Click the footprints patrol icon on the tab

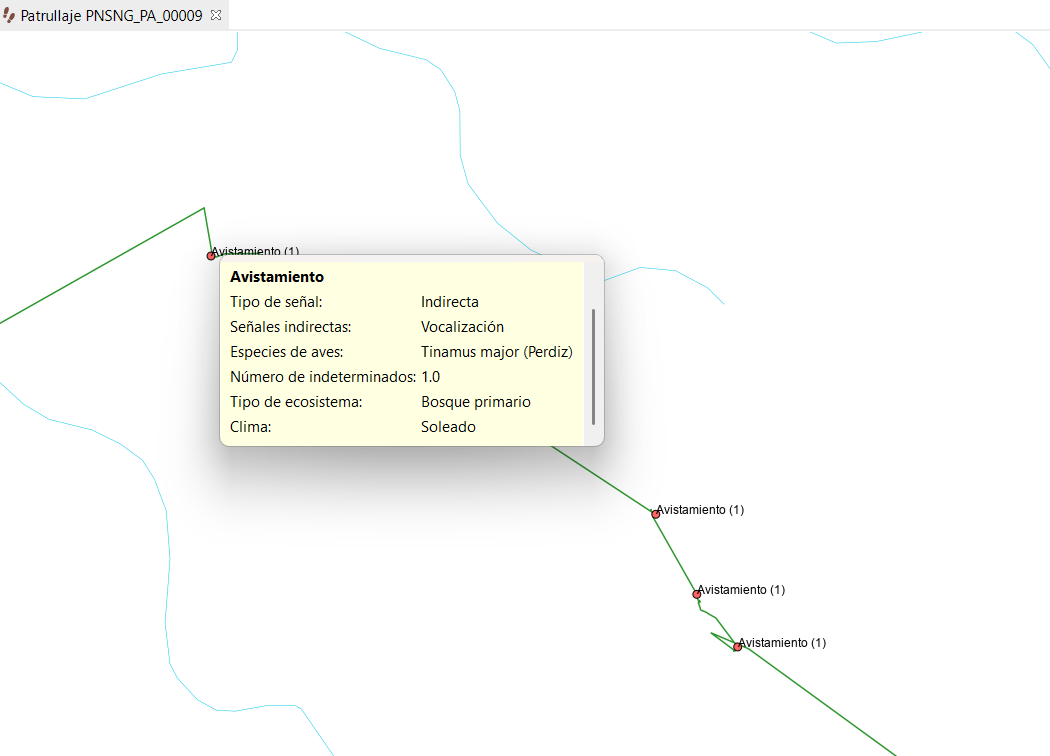click(x=10, y=16)
